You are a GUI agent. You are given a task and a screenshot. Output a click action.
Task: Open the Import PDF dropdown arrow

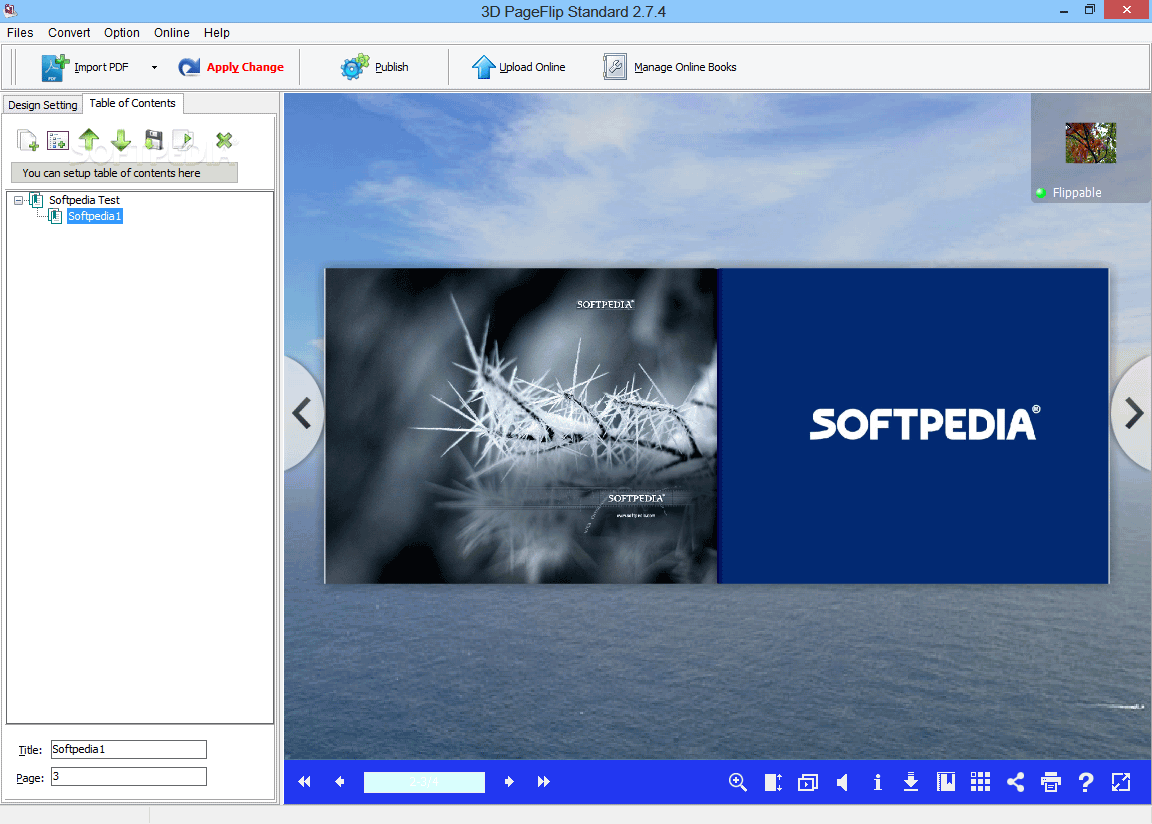(154, 68)
